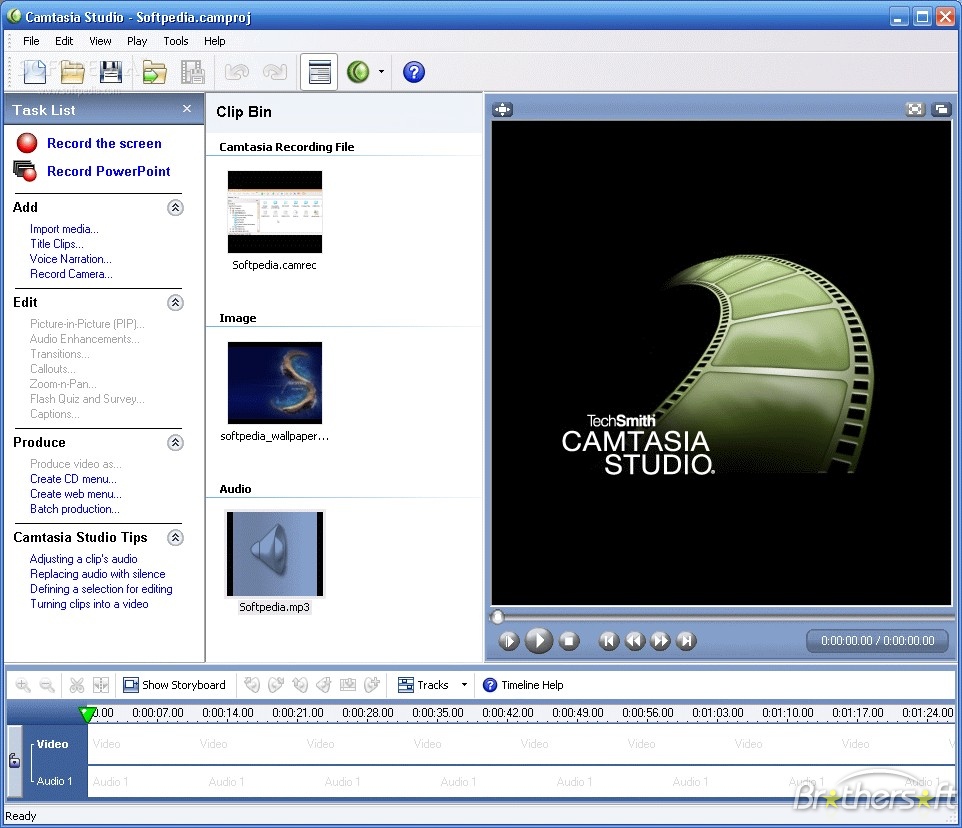Screen dimensions: 962x828
Task: Open tip Defining a selection for editing
Action: pos(101,589)
